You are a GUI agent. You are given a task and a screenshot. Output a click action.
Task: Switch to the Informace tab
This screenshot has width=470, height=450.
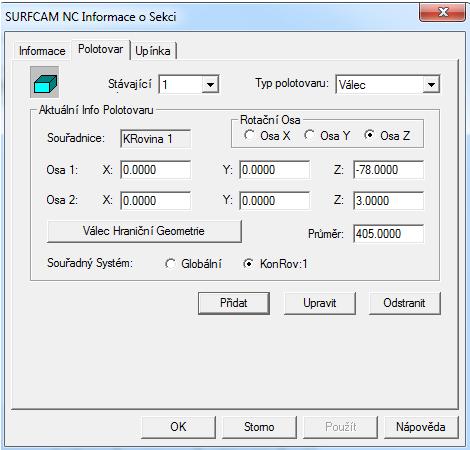tap(42, 51)
